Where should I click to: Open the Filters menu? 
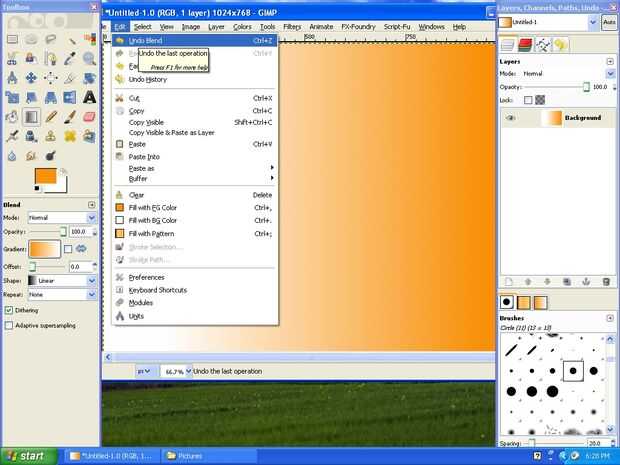[x=292, y=27]
